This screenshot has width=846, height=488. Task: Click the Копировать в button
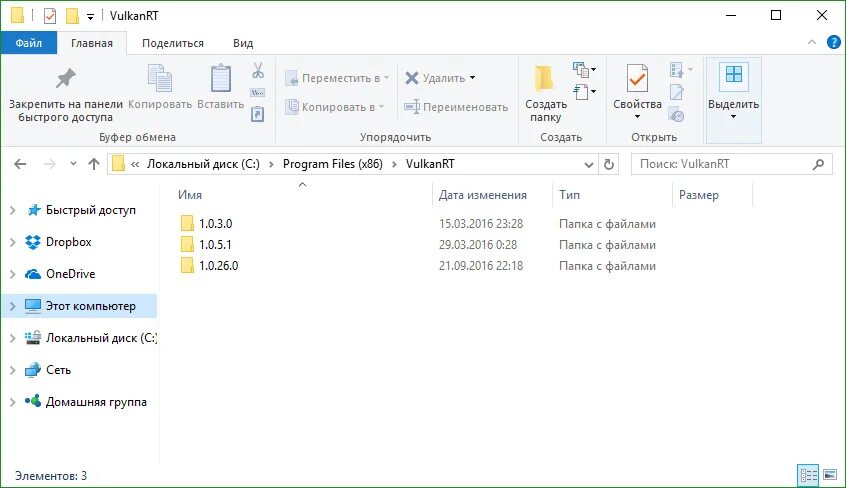(x=335, y=107)
